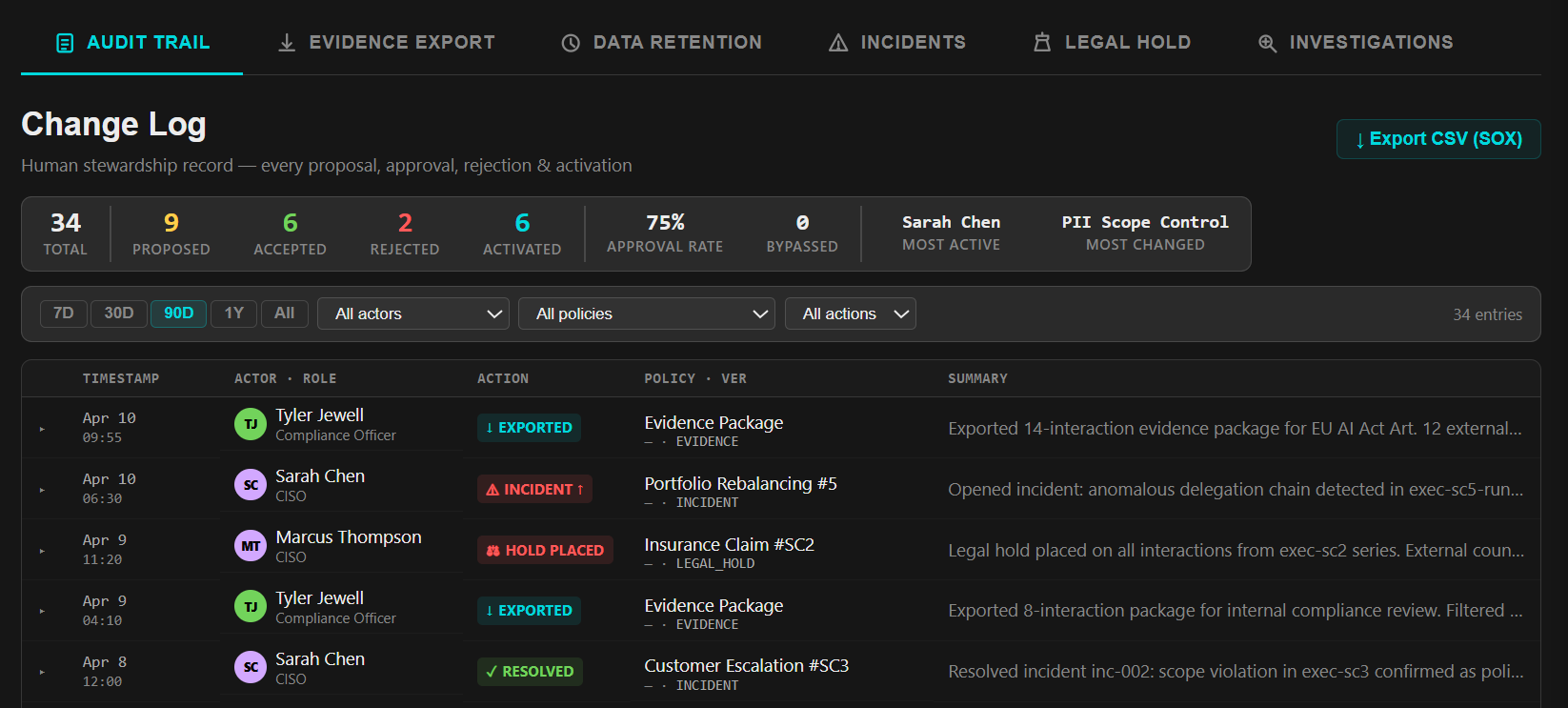Open the All actors dropdown
Image resolution: width=1568 pixels, height=708 pixels.
coord(413,314)
